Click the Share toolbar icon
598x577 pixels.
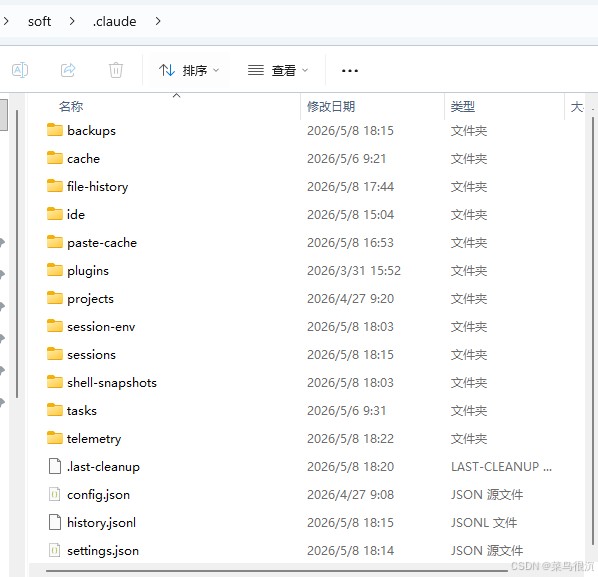click(68, 70)
